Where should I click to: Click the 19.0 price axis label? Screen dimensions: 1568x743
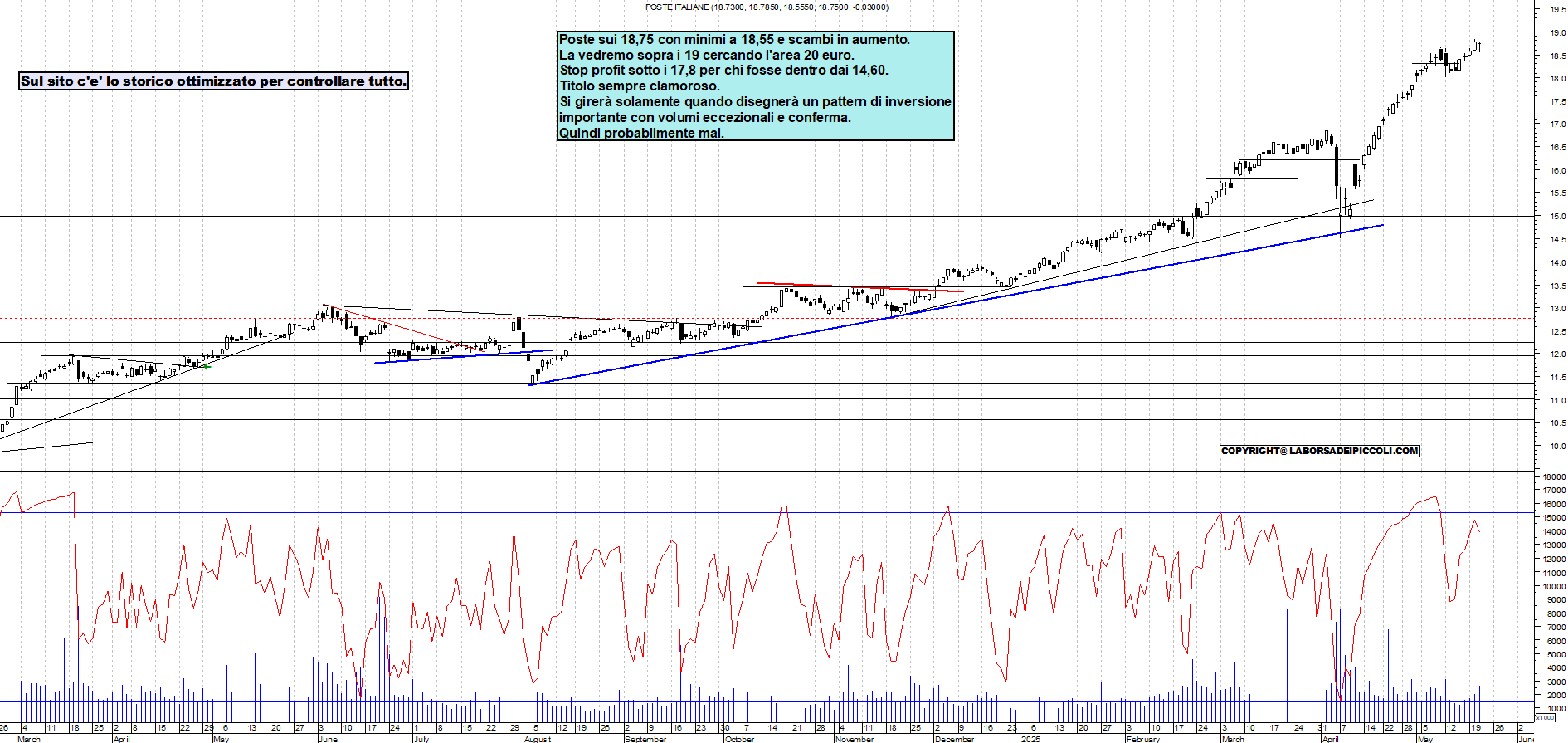[1557, 33]
